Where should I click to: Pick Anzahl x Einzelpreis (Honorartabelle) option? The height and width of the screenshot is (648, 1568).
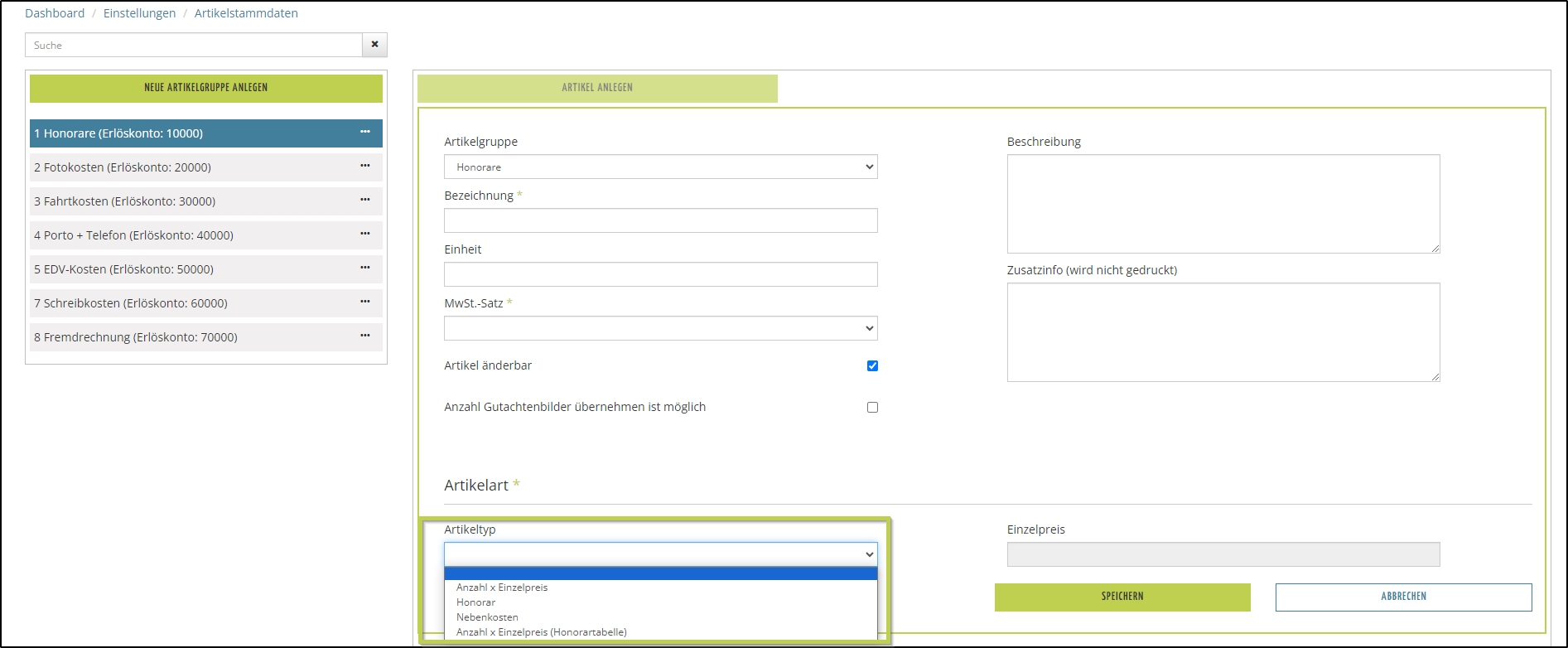(541, 632)
